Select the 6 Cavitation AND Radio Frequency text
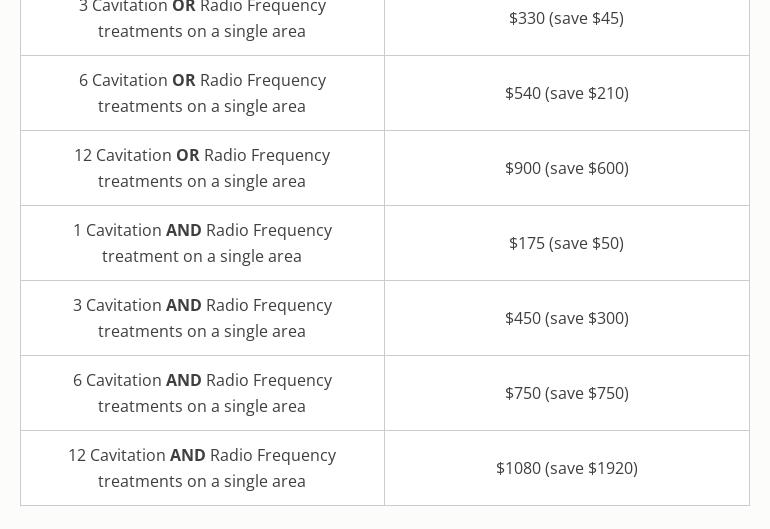This screenshot has width=770, height=529. pyautogui.click(x=202, y=393)
